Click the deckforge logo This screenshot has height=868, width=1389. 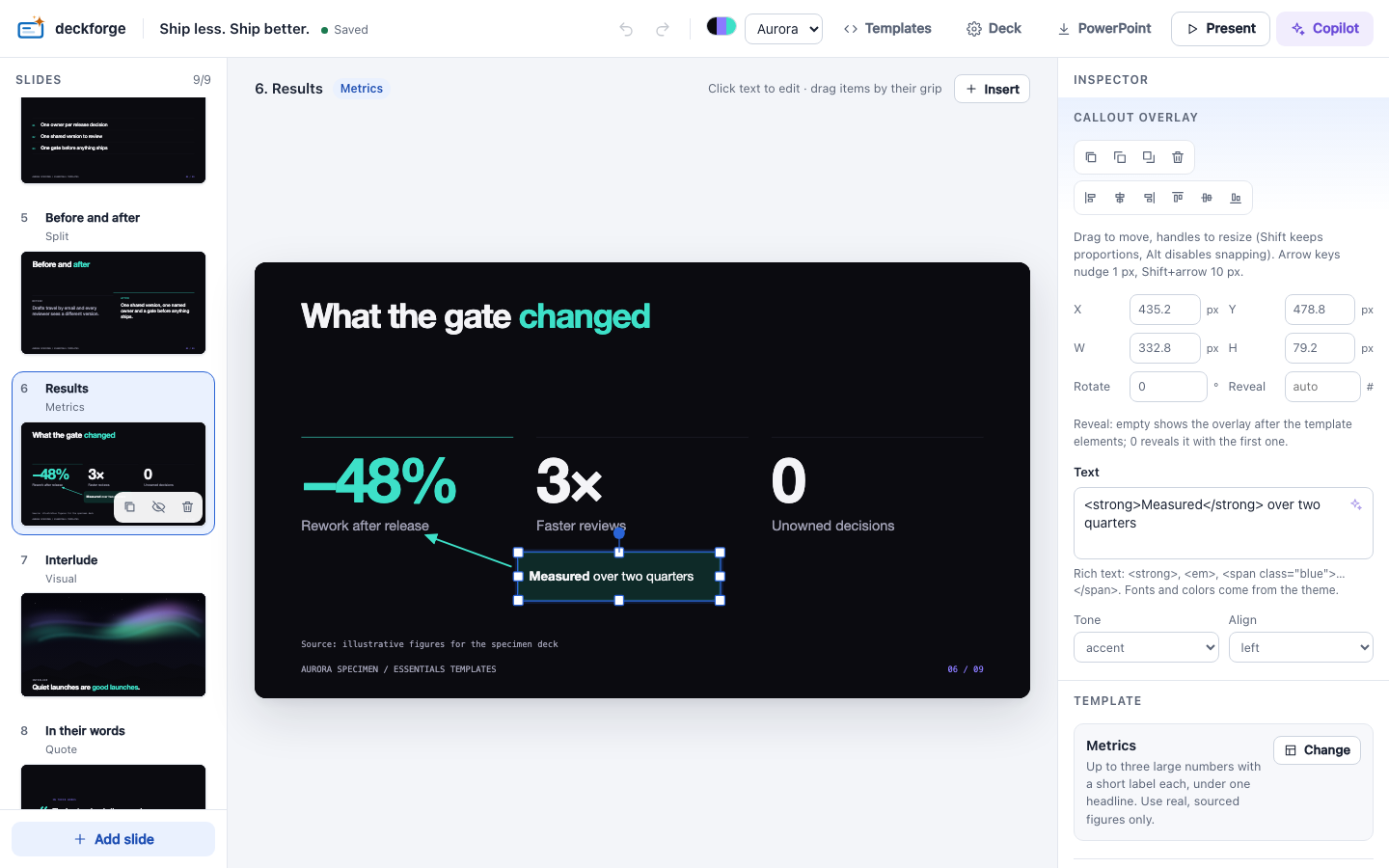coord(71,29)
